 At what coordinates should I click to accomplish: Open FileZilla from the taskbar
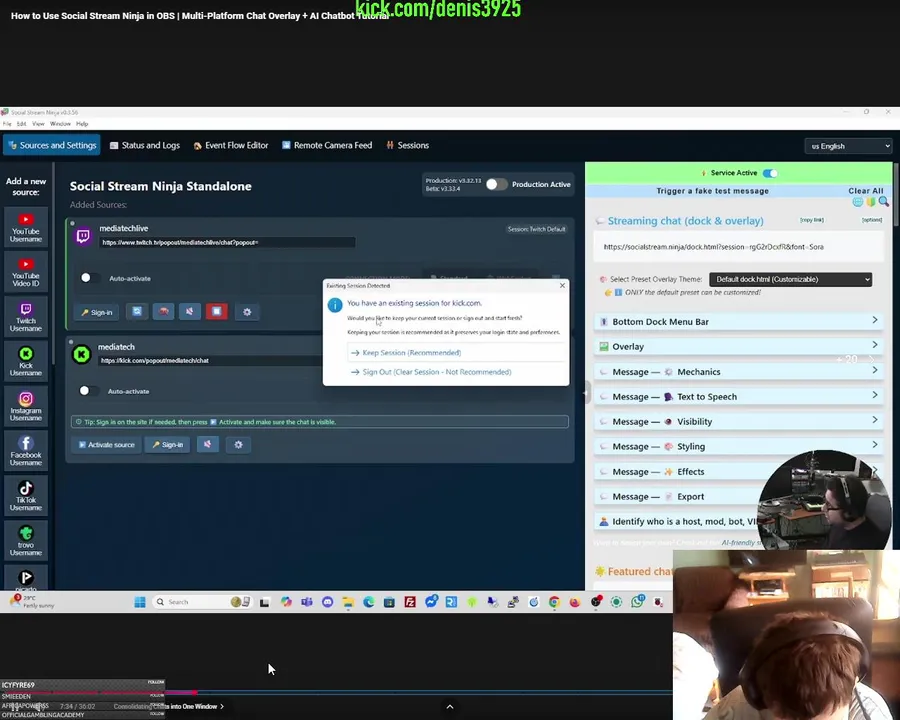point(410,602)
